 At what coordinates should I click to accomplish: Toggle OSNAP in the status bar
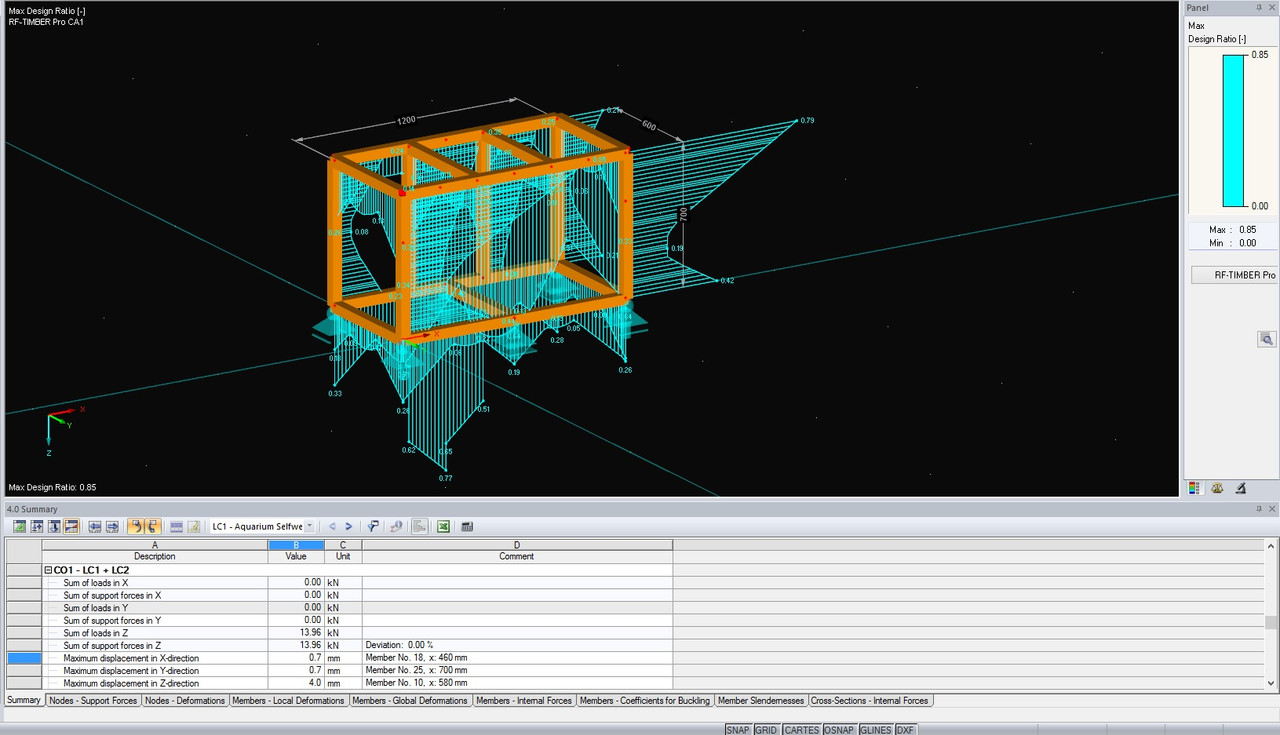pos(838,730)
